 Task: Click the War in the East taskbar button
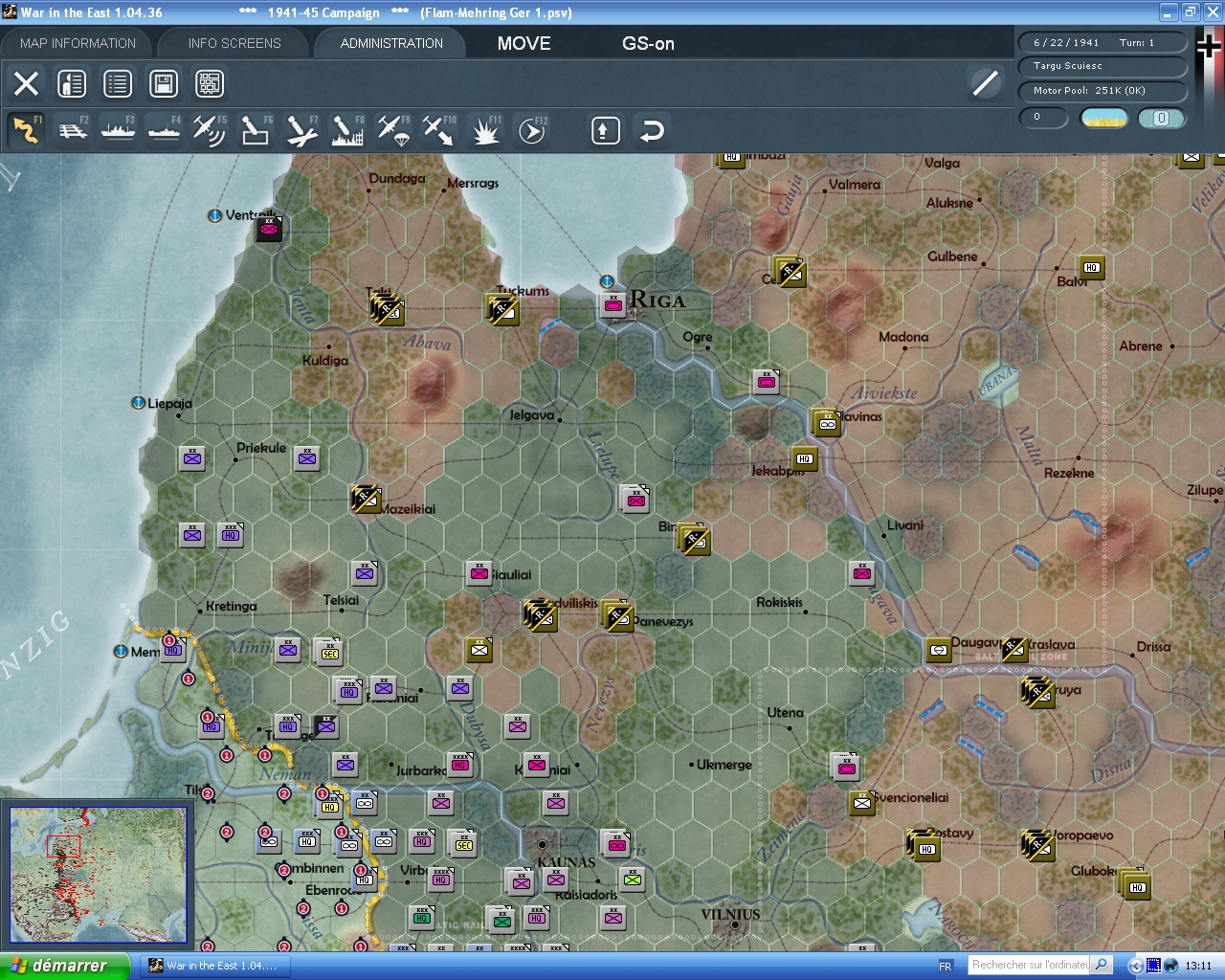[x=214, y=966]
